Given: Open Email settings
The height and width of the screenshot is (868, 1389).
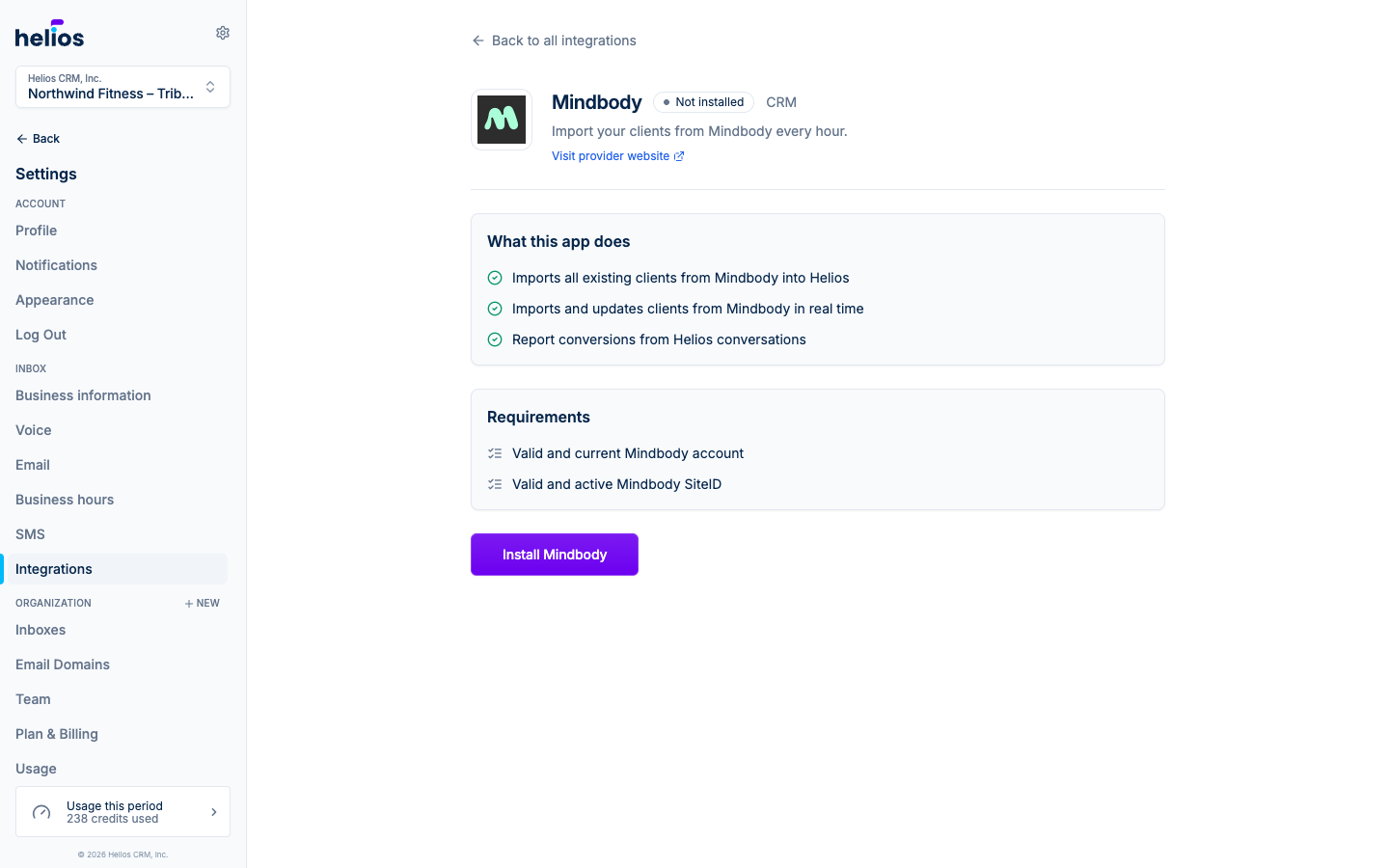Looking at the screenshot, I should point(32,465).
